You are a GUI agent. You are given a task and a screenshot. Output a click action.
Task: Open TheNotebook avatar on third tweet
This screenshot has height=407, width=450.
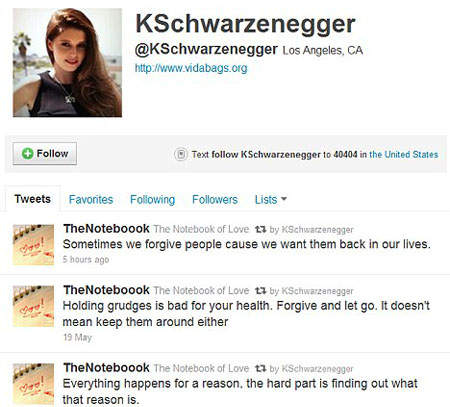[x=33, y=384]
